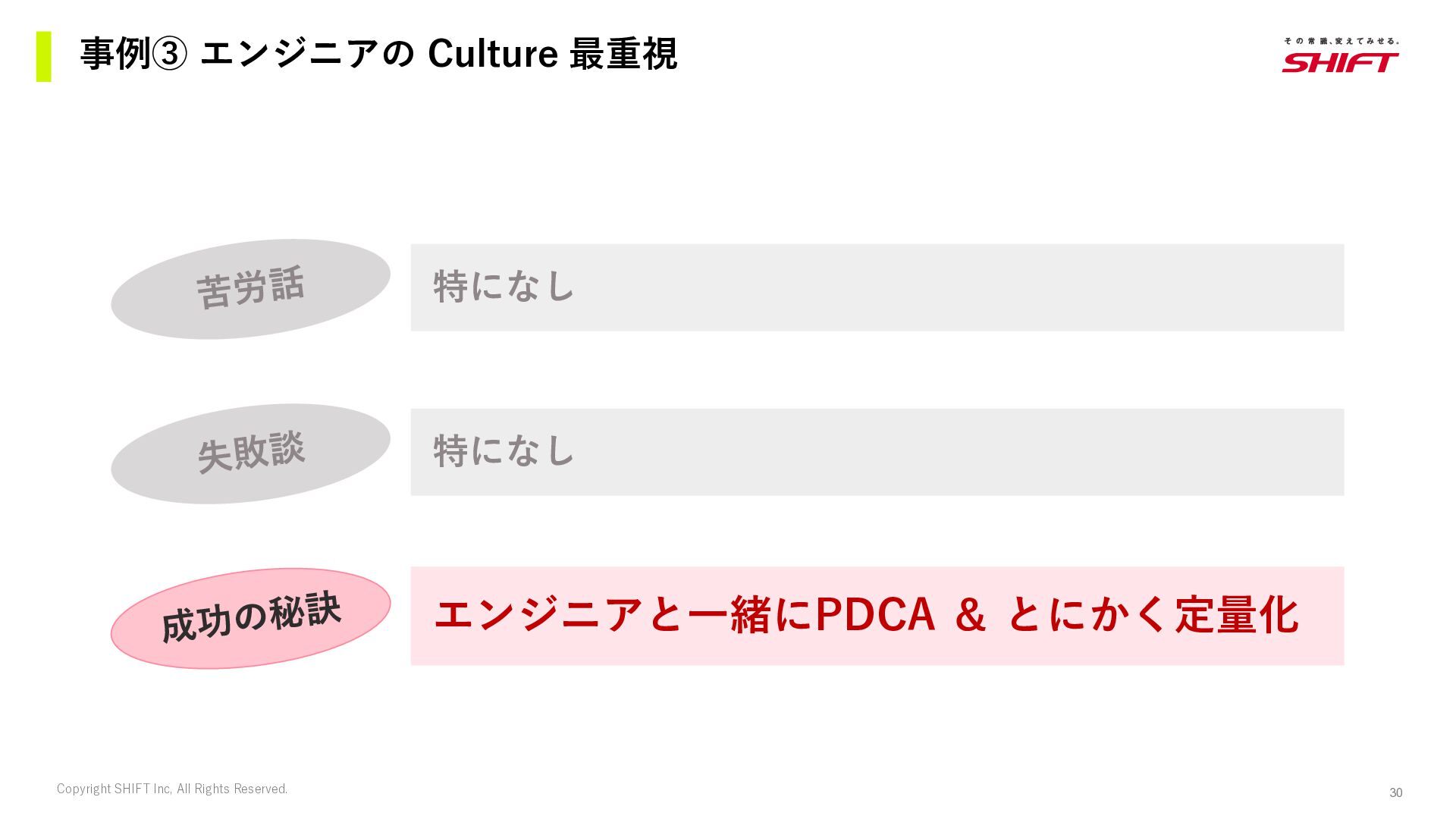
Task: Select the 失敗談 gray oval label
Action: (x=250, y=453)
